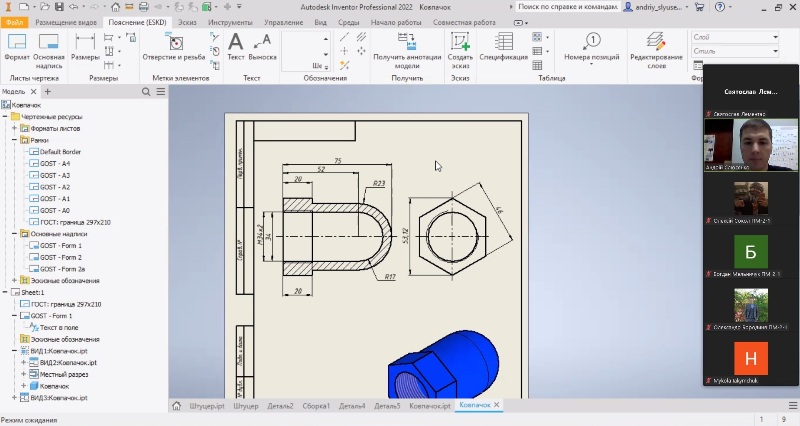Switch to the Эскиз ribbon tab
Screen dimensions: 800x426
coord(186,20)
